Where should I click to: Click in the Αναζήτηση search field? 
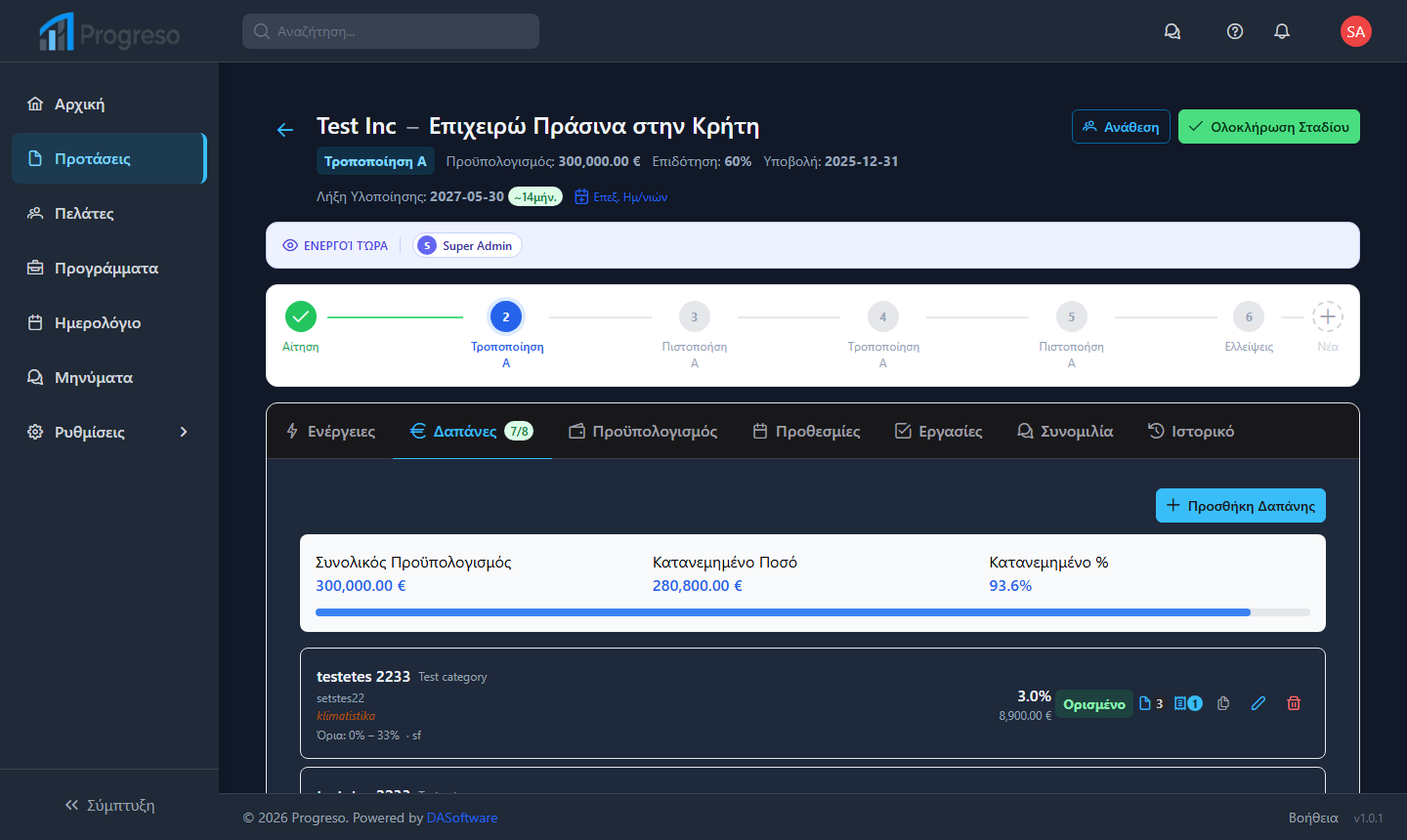[391, 31]
